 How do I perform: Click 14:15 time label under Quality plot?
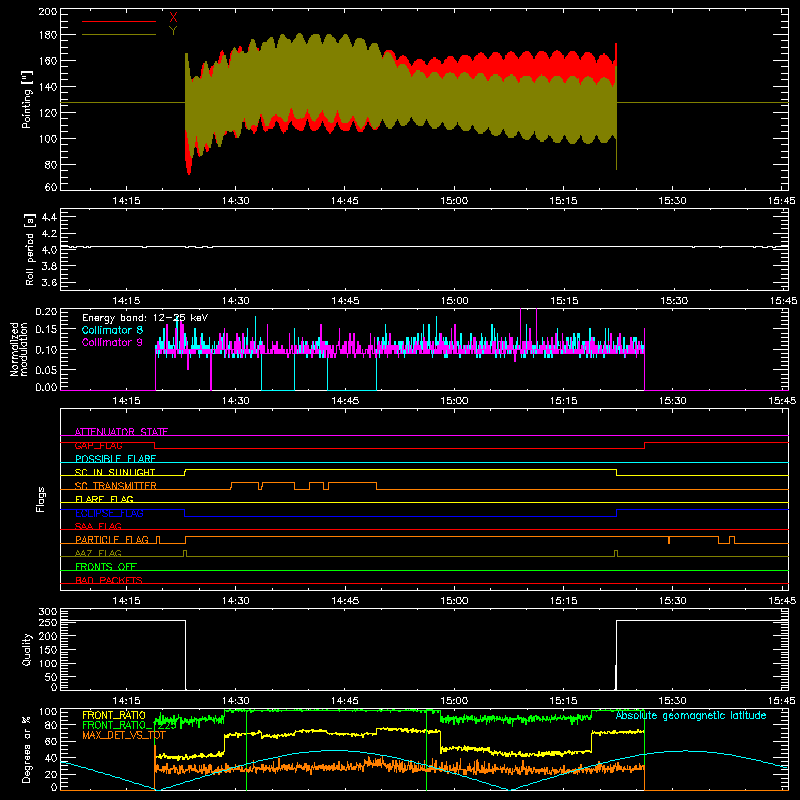point(126,701)
